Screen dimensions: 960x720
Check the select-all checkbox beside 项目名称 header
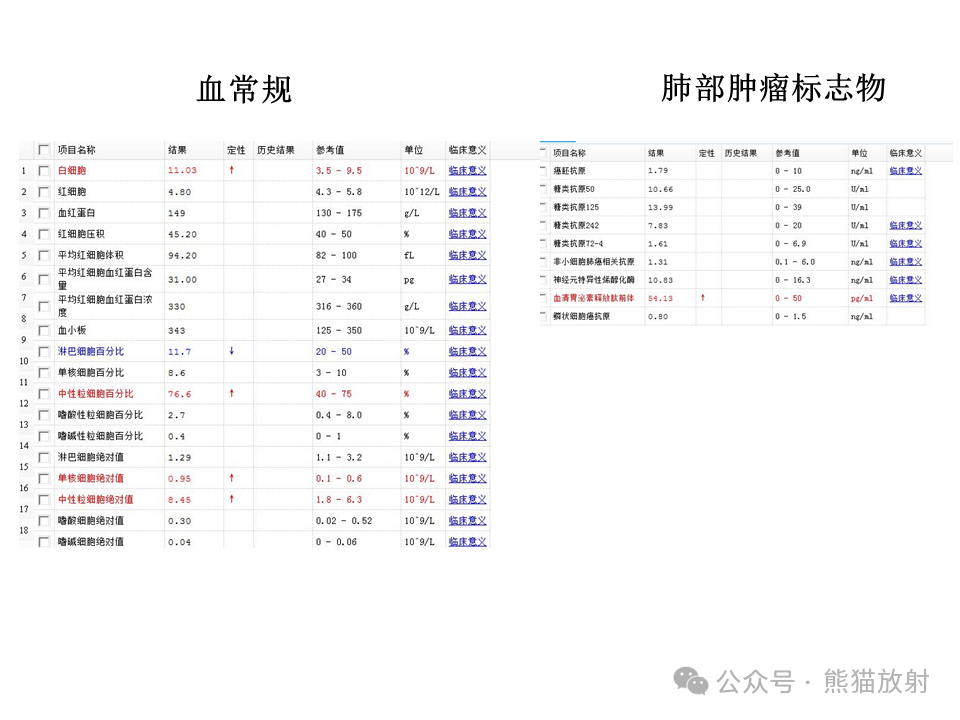click(43, 150)
